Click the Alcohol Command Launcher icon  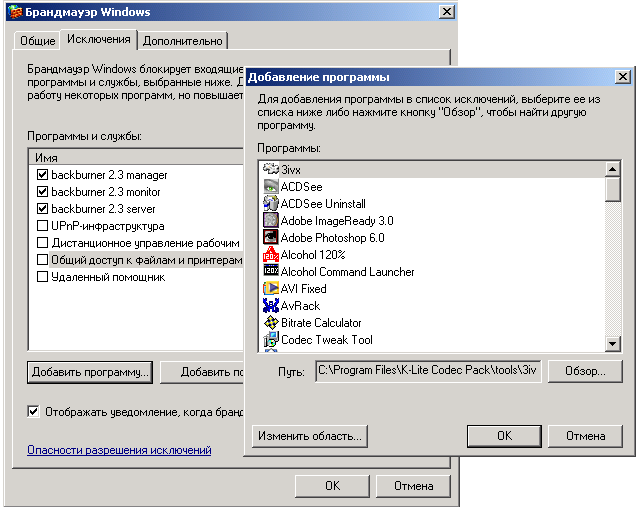click(x=271, y=271)
